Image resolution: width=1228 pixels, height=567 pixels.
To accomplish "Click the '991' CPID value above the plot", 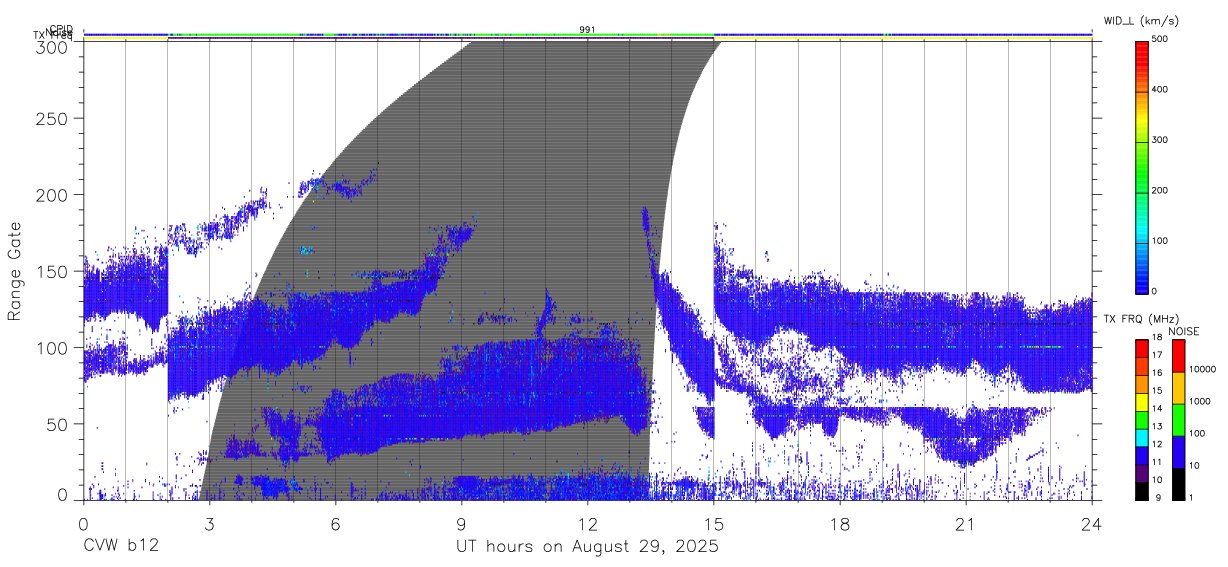I will pos(588,30).
